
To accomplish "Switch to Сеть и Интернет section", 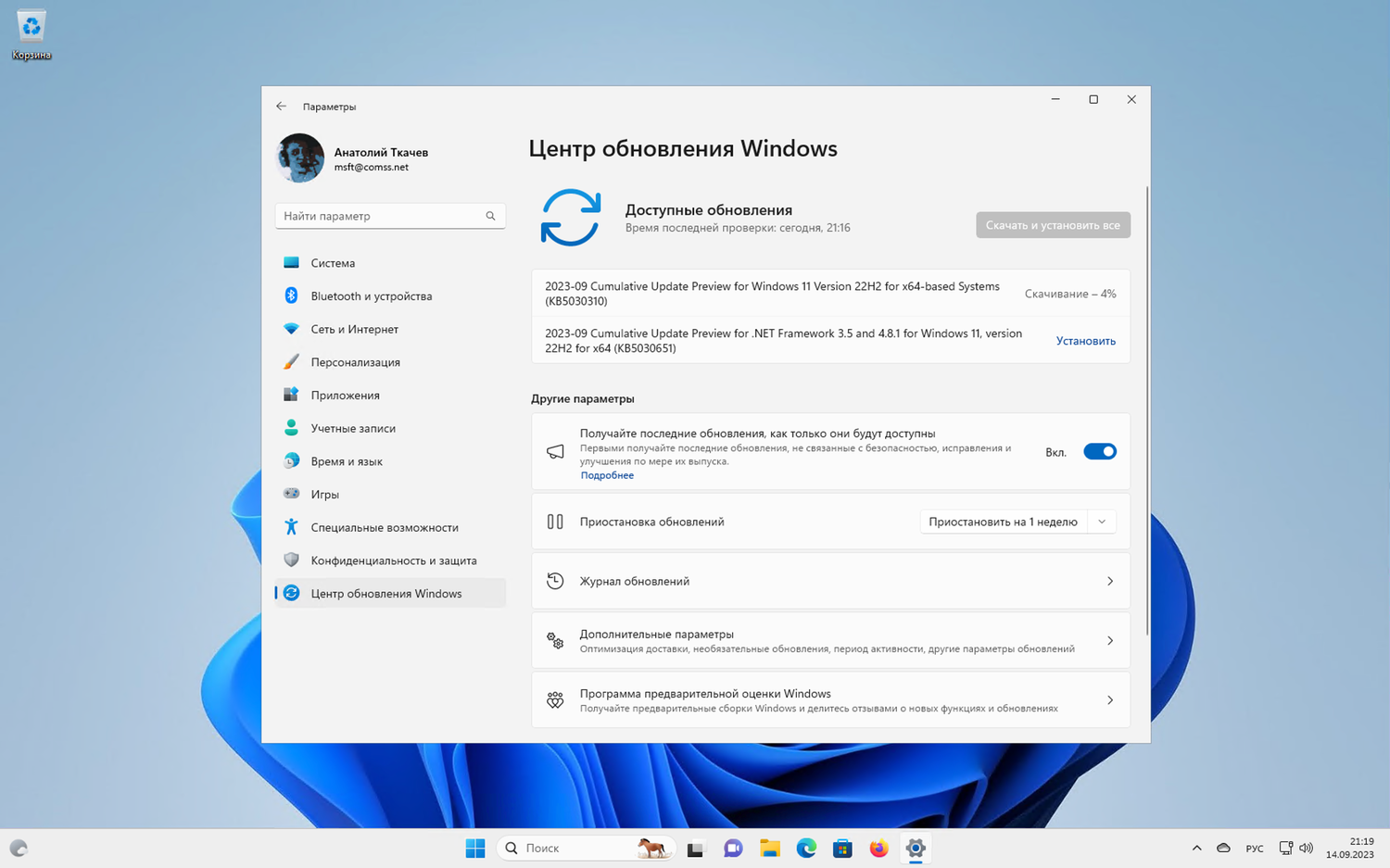I will point(390,329).
